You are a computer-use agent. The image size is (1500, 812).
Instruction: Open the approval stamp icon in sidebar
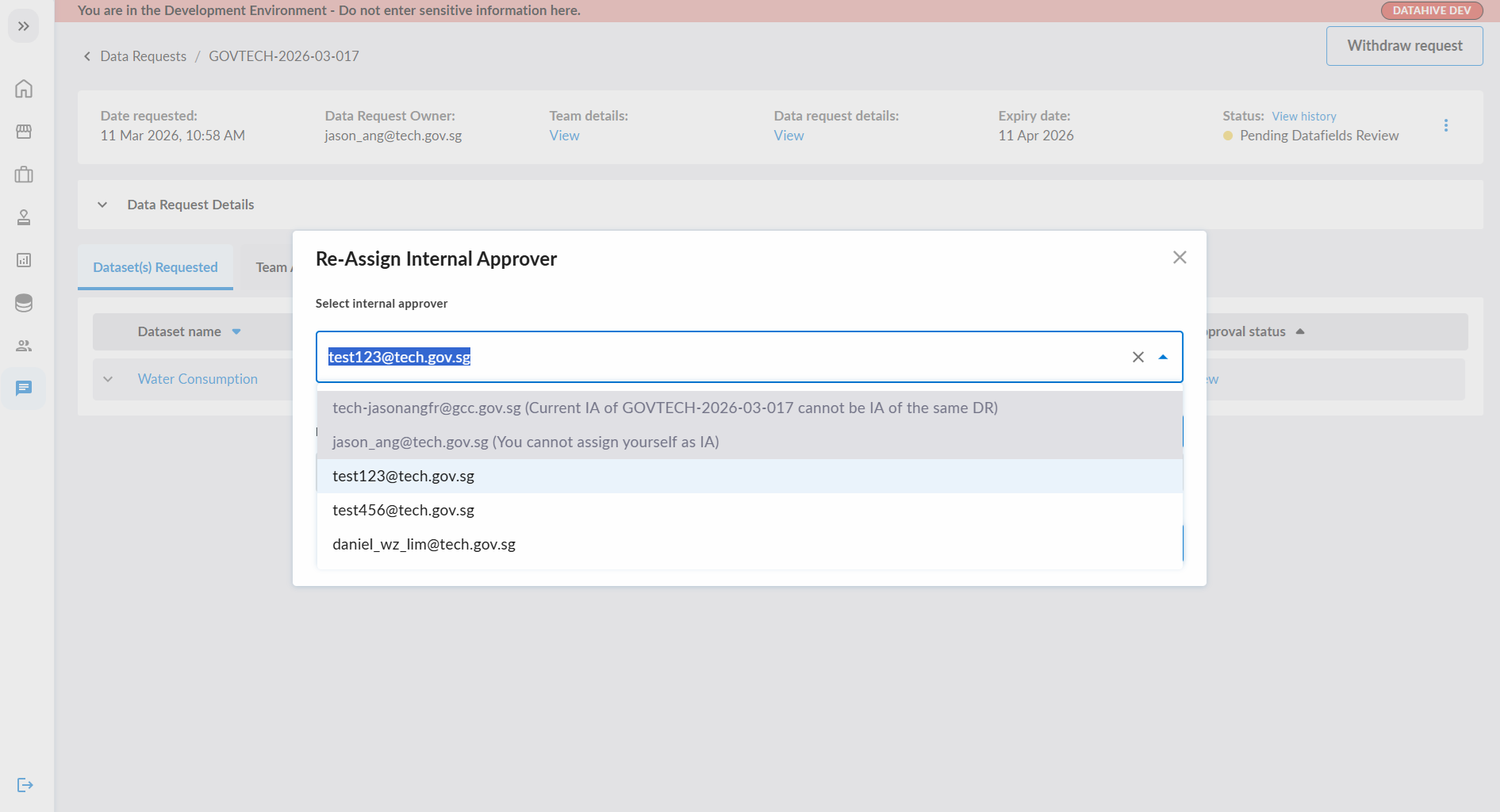(24, 217)
